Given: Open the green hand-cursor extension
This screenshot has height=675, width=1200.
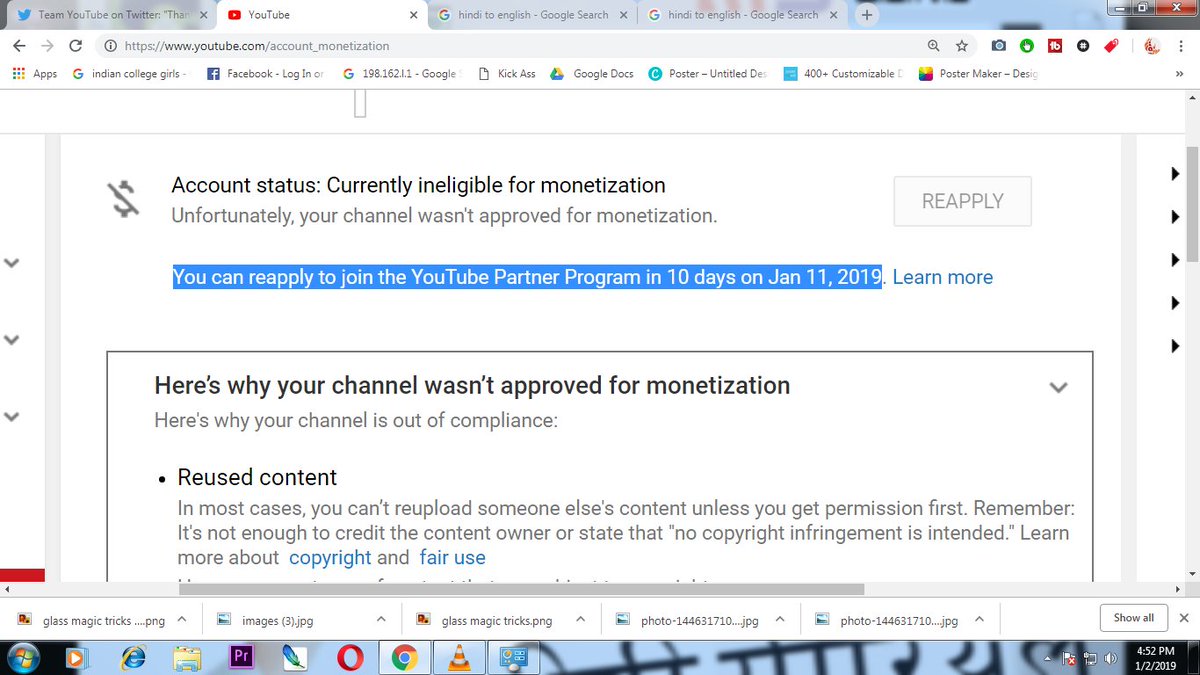Looking at the screenshot, I should 1027,46.
